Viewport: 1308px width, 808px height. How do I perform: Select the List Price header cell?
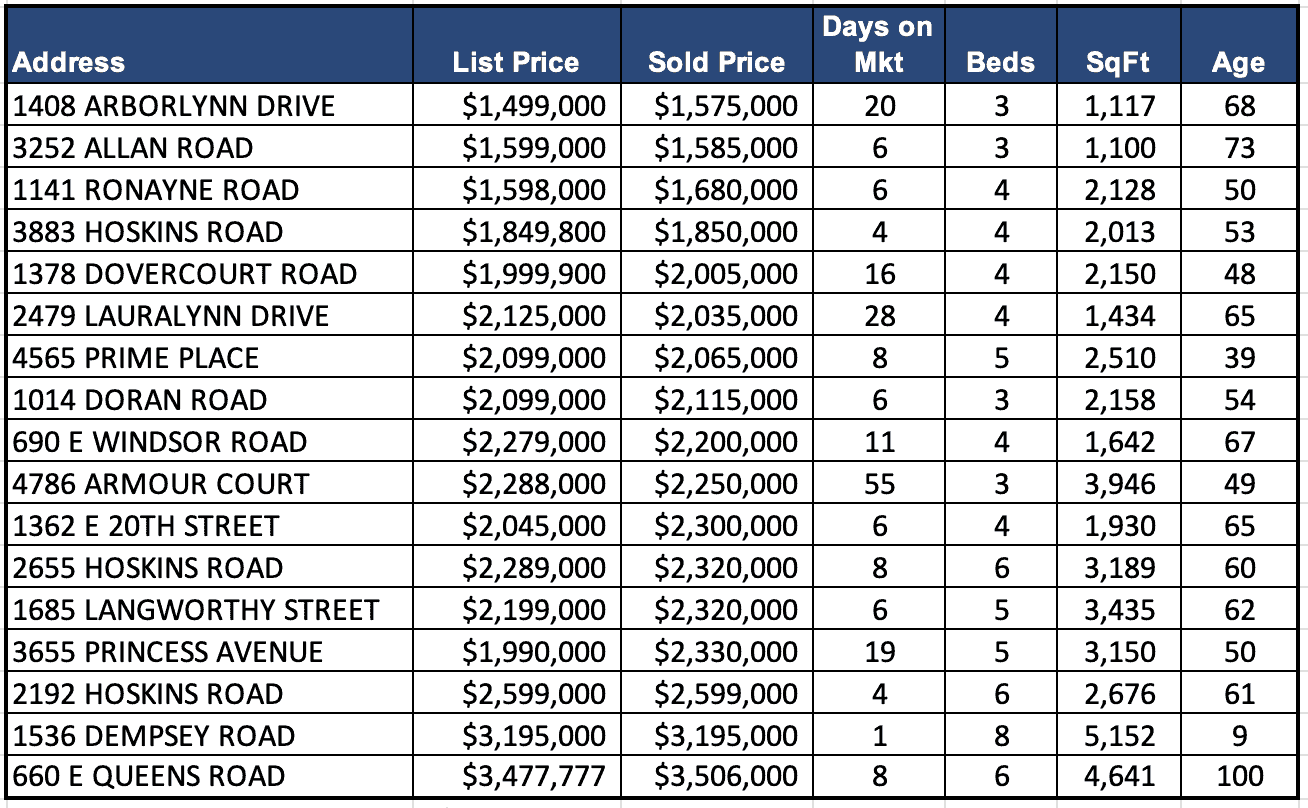[x=515, y=62]
